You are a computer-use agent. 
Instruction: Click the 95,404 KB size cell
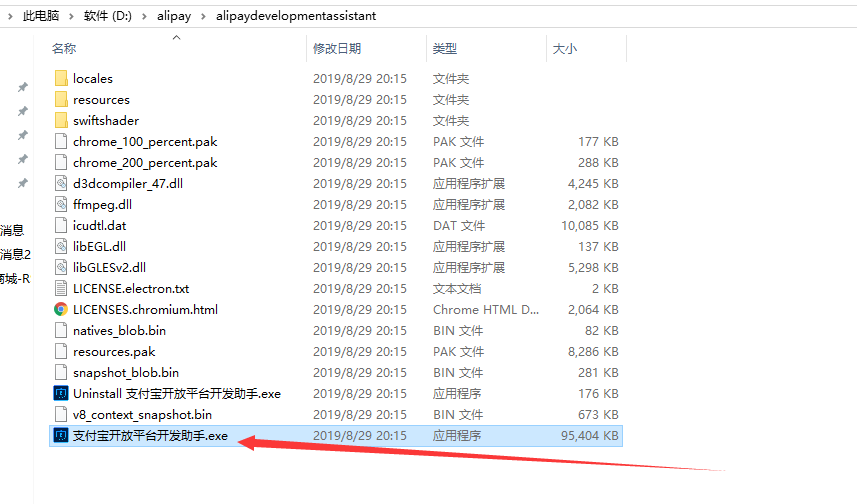590,436
